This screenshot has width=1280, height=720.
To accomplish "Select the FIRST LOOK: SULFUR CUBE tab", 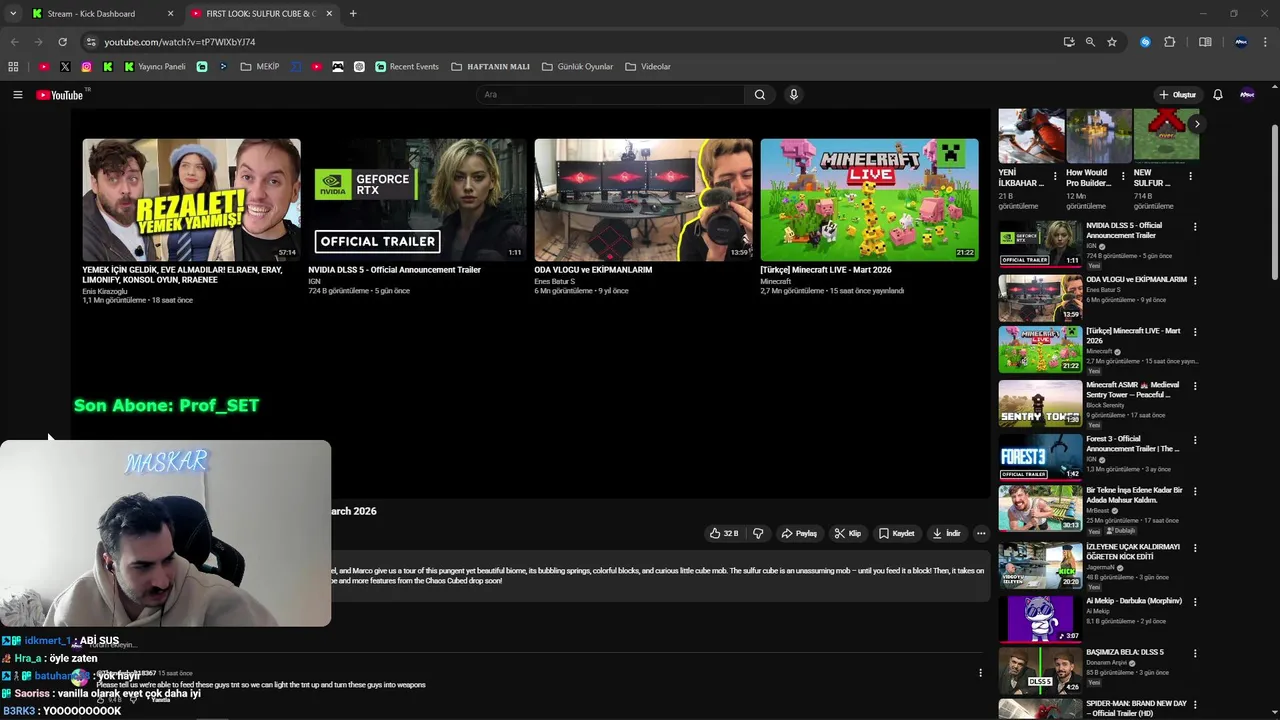I will click(x=260, y=14).
